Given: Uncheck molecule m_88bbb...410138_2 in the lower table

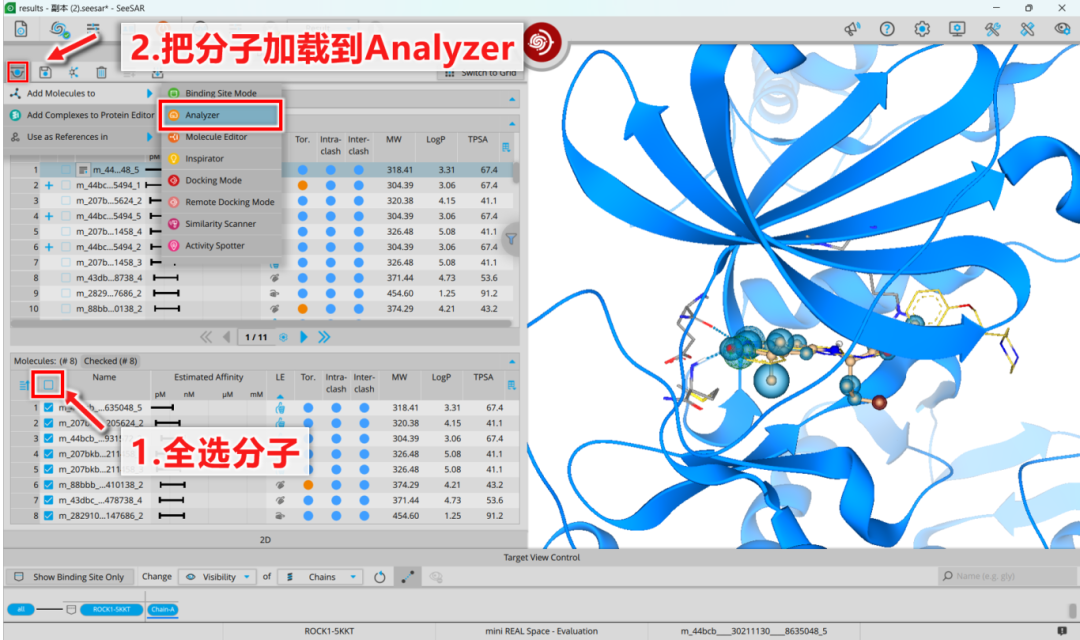Looking at the screenshot, I should point(48,485).
